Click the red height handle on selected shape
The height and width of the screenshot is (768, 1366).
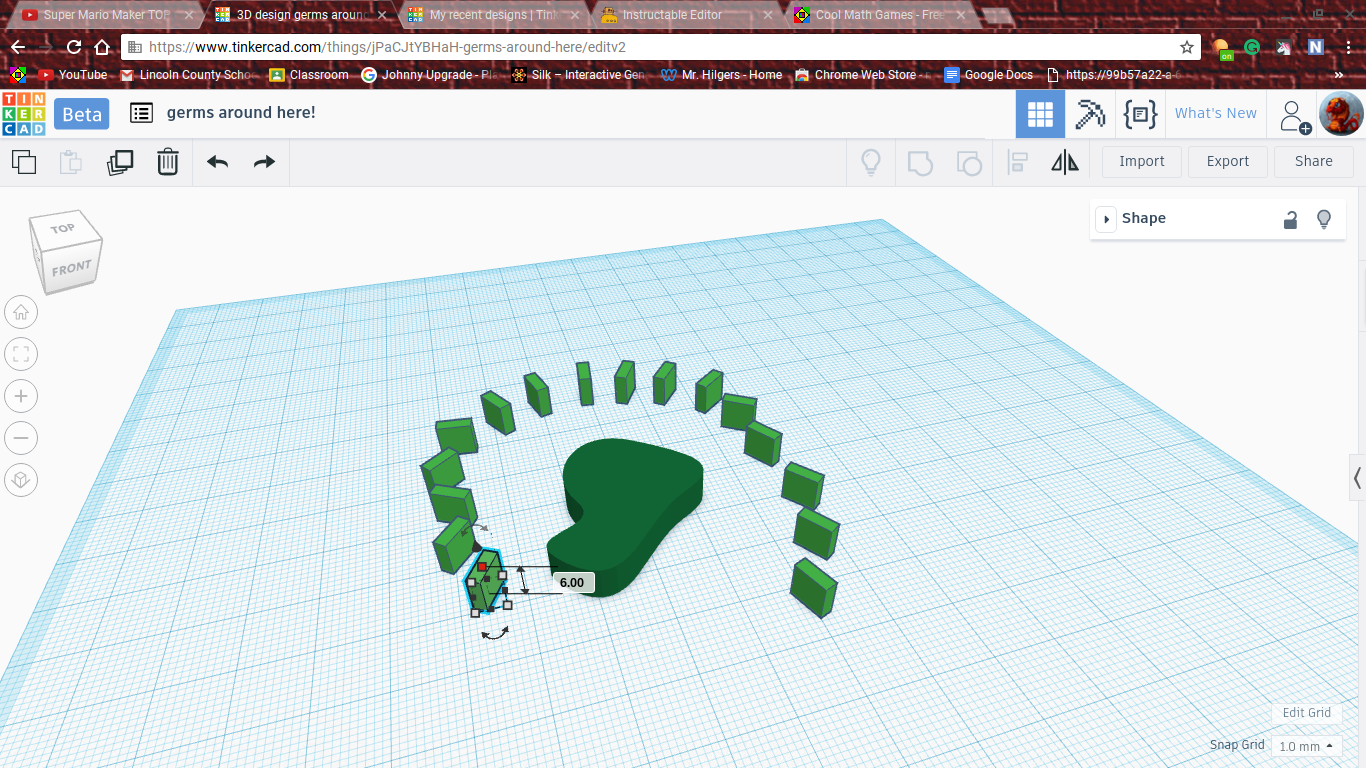click(x=482, y=567)
